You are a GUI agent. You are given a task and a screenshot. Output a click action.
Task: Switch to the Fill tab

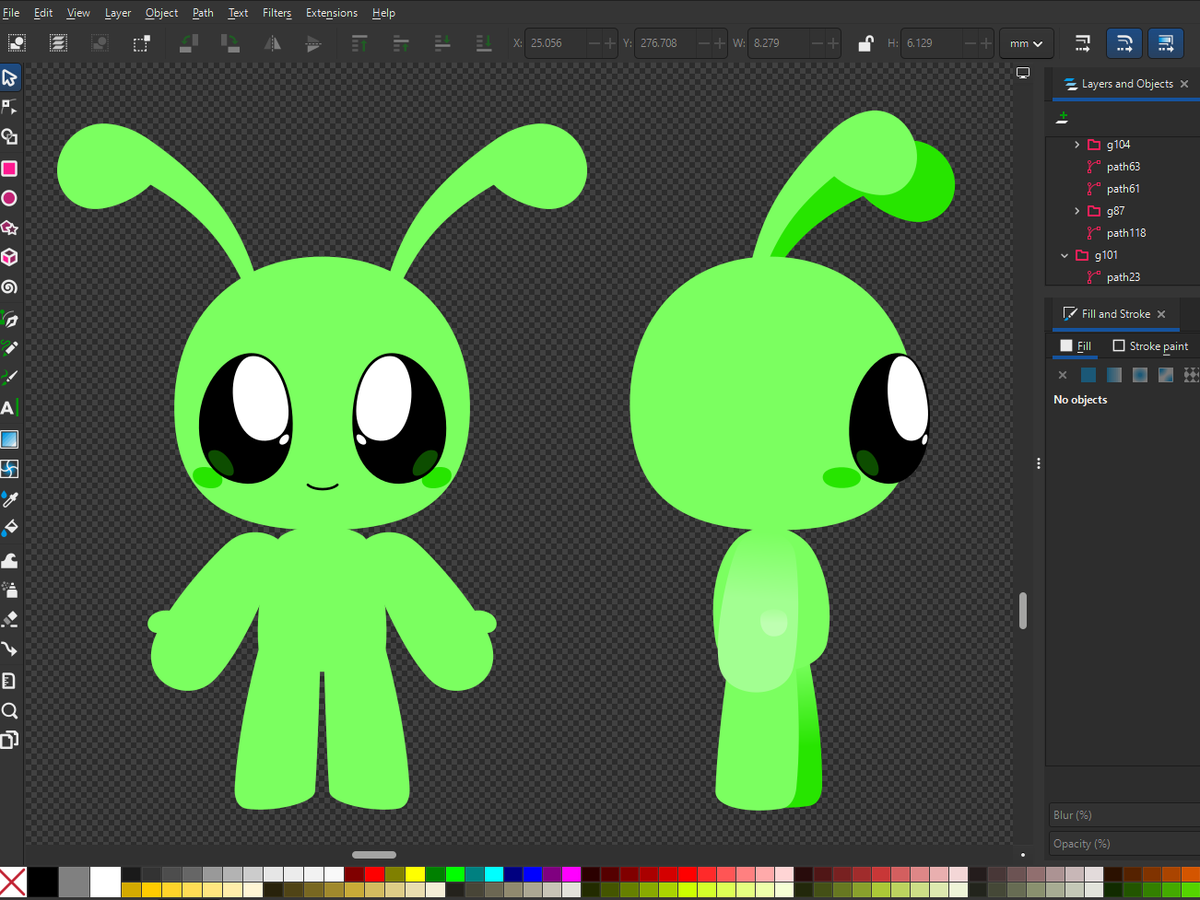click(1076, 346)
